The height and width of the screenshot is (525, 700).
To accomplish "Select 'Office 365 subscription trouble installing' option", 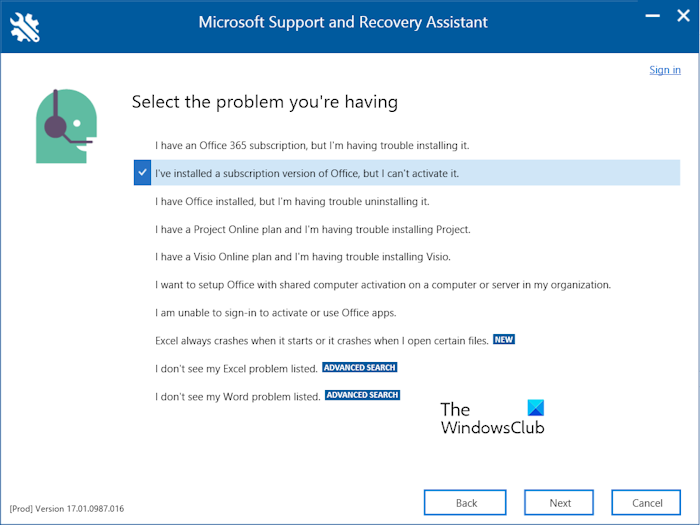I will tap(312, 145).
